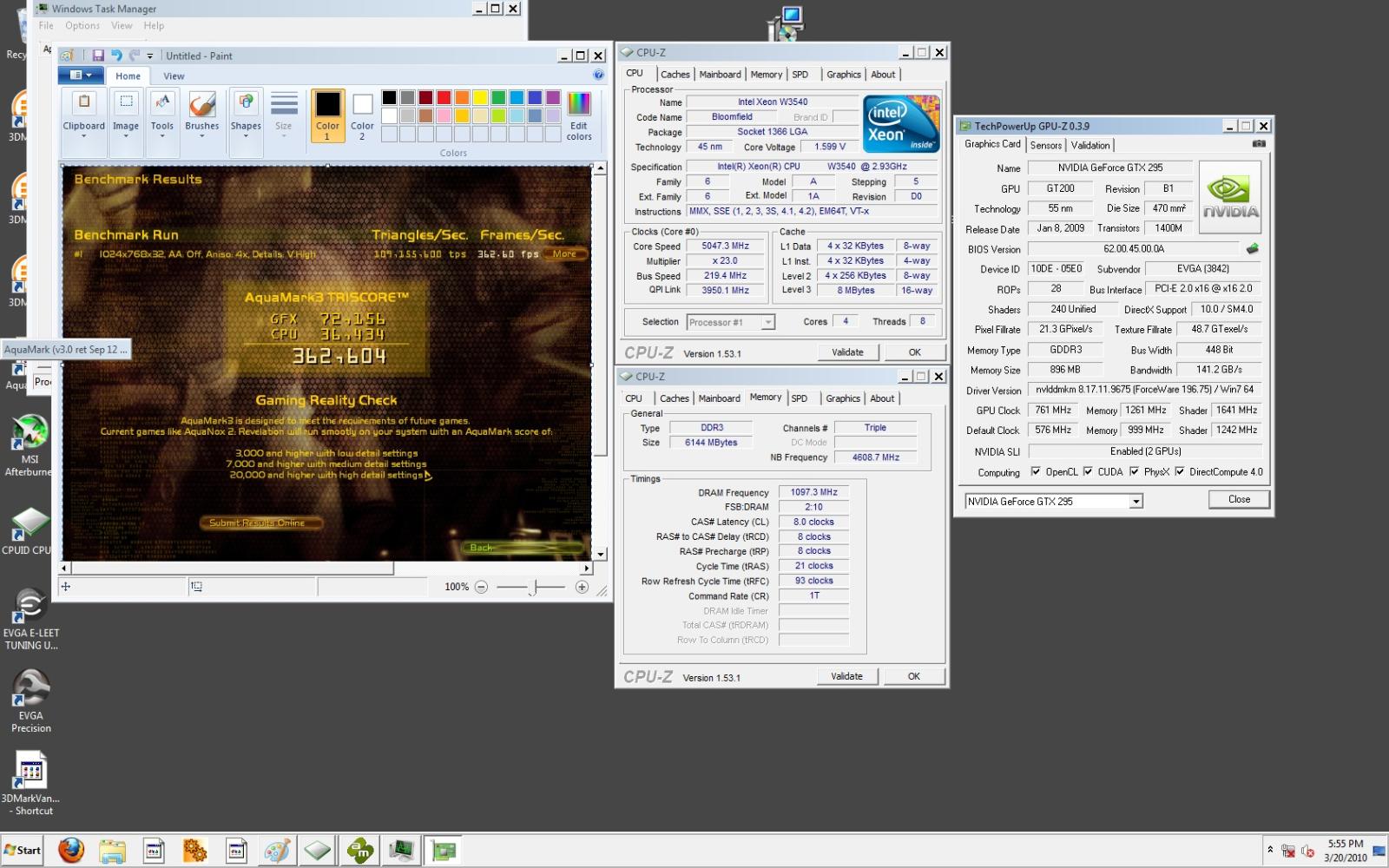This screenshot has width=1389, height=868.
Task: Show hidden tray icons arrow
Action: click(x=1270, y=850)
